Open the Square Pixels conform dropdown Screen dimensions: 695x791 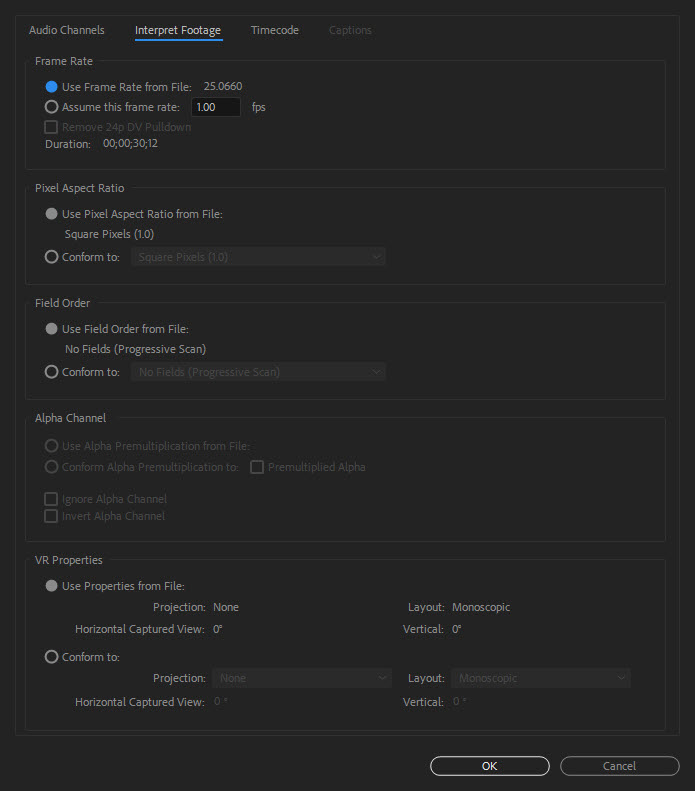[259, 257]
